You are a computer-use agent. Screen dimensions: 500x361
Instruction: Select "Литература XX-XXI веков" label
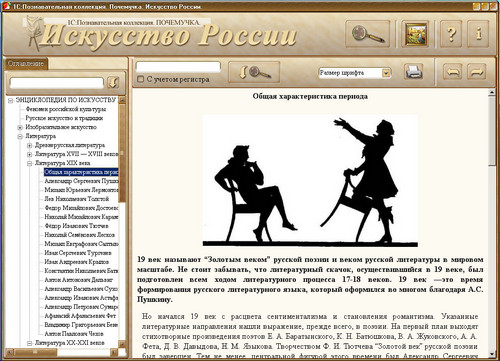click(70, 343)
